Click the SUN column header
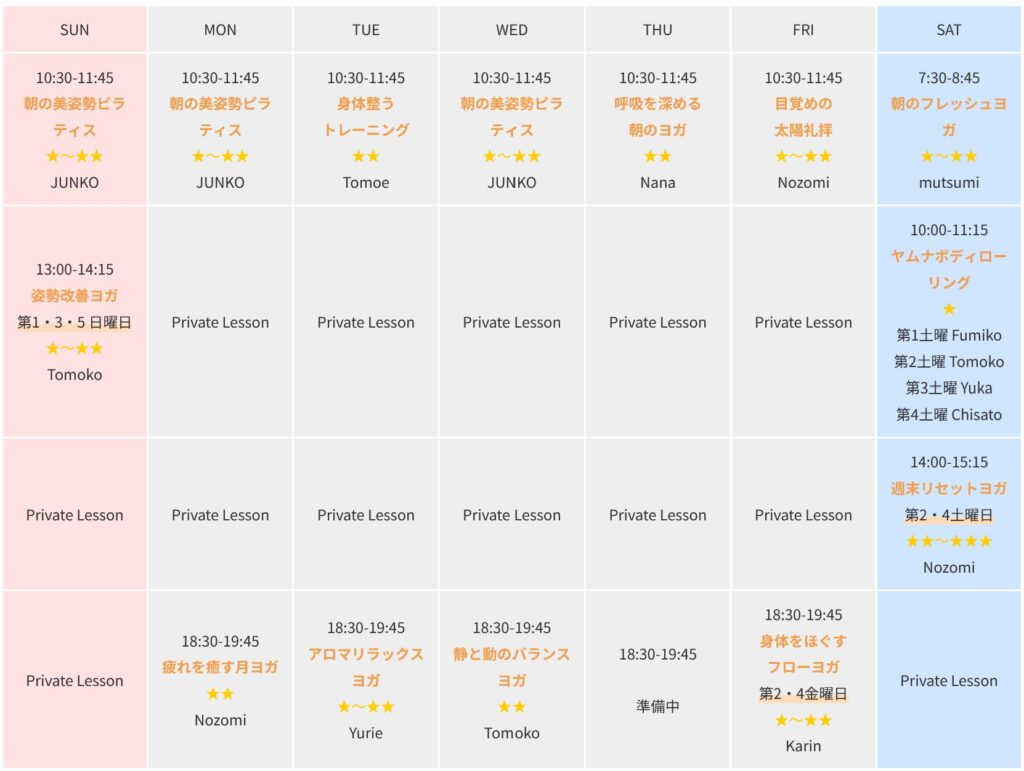 [74, 30]
